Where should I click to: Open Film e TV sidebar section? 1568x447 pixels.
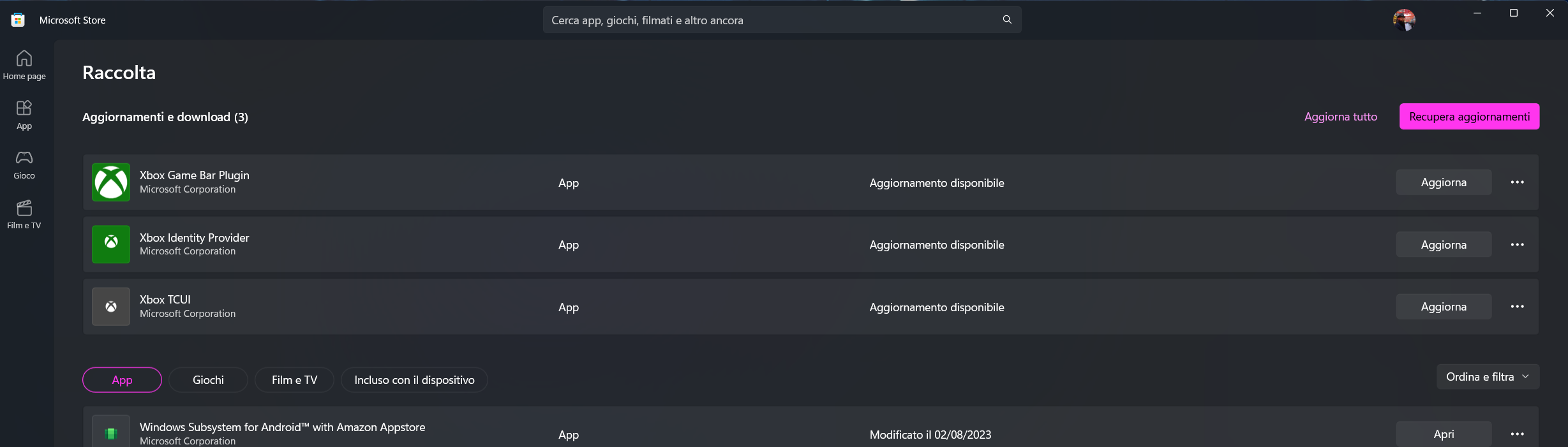click(x=24, y=214)
